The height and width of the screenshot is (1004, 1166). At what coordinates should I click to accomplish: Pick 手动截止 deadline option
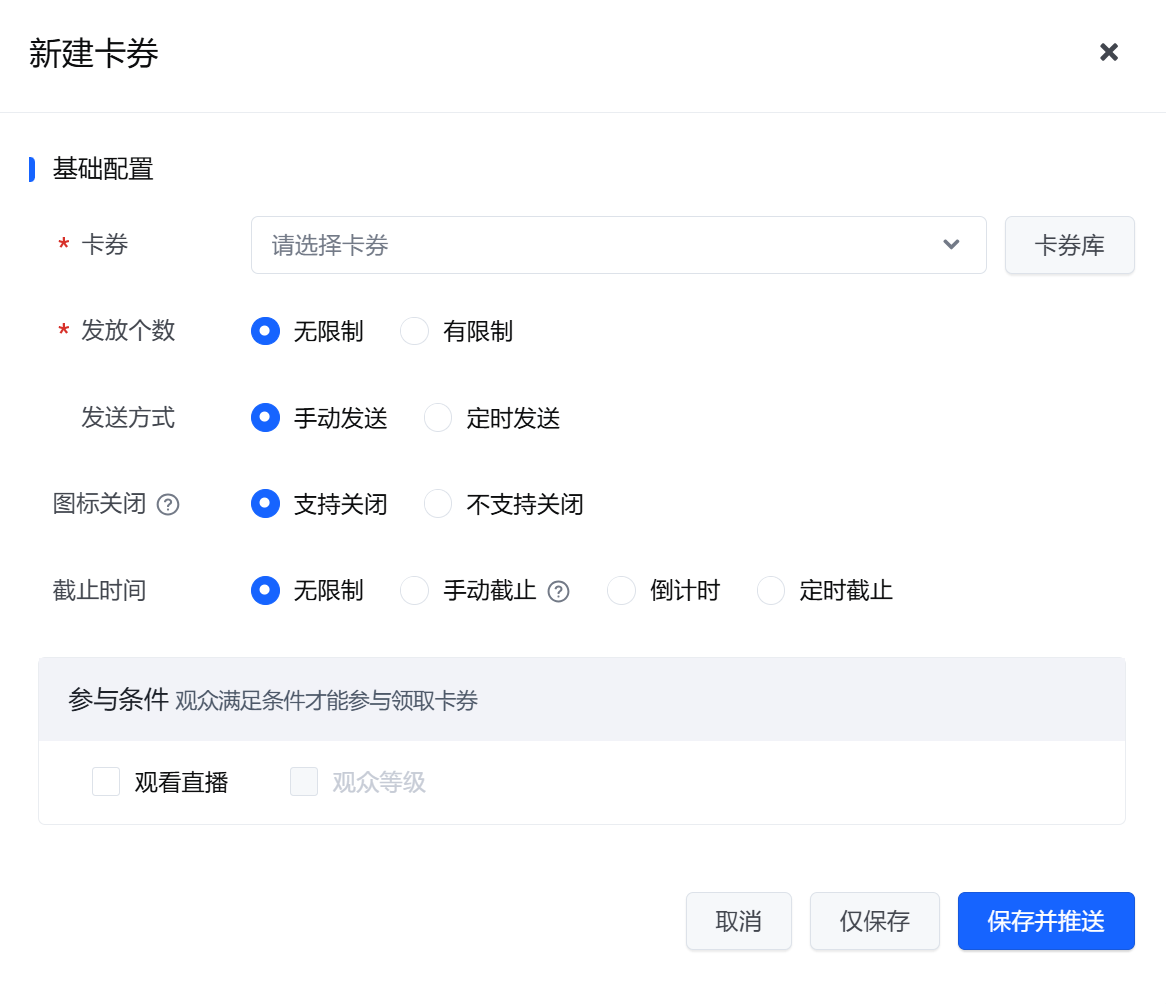(415, 591)
